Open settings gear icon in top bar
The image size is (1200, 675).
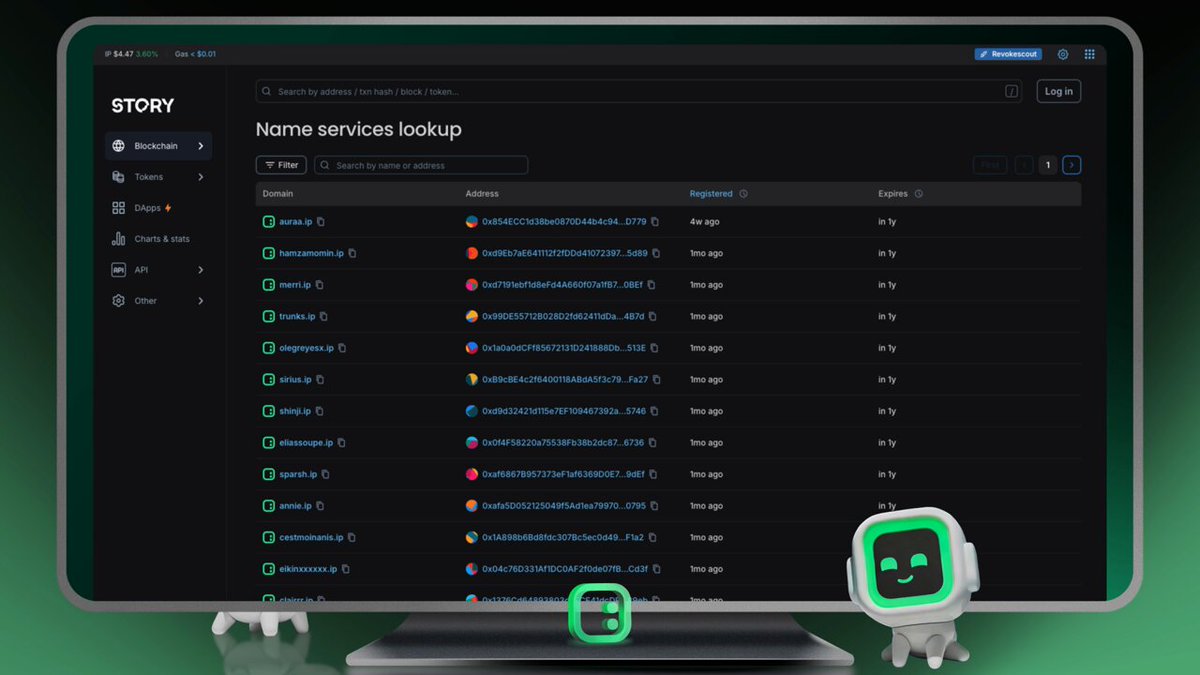(1063, 54)
